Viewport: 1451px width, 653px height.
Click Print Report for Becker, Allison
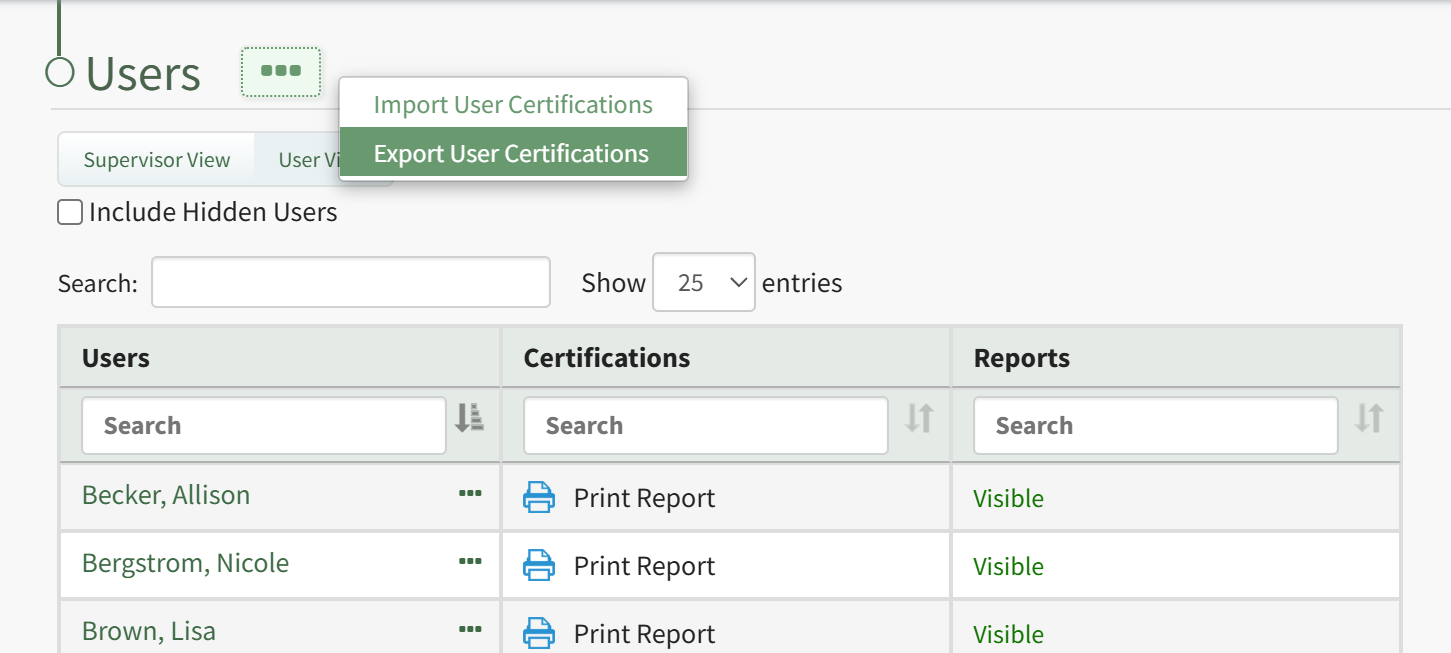click(x=644, y=498)
